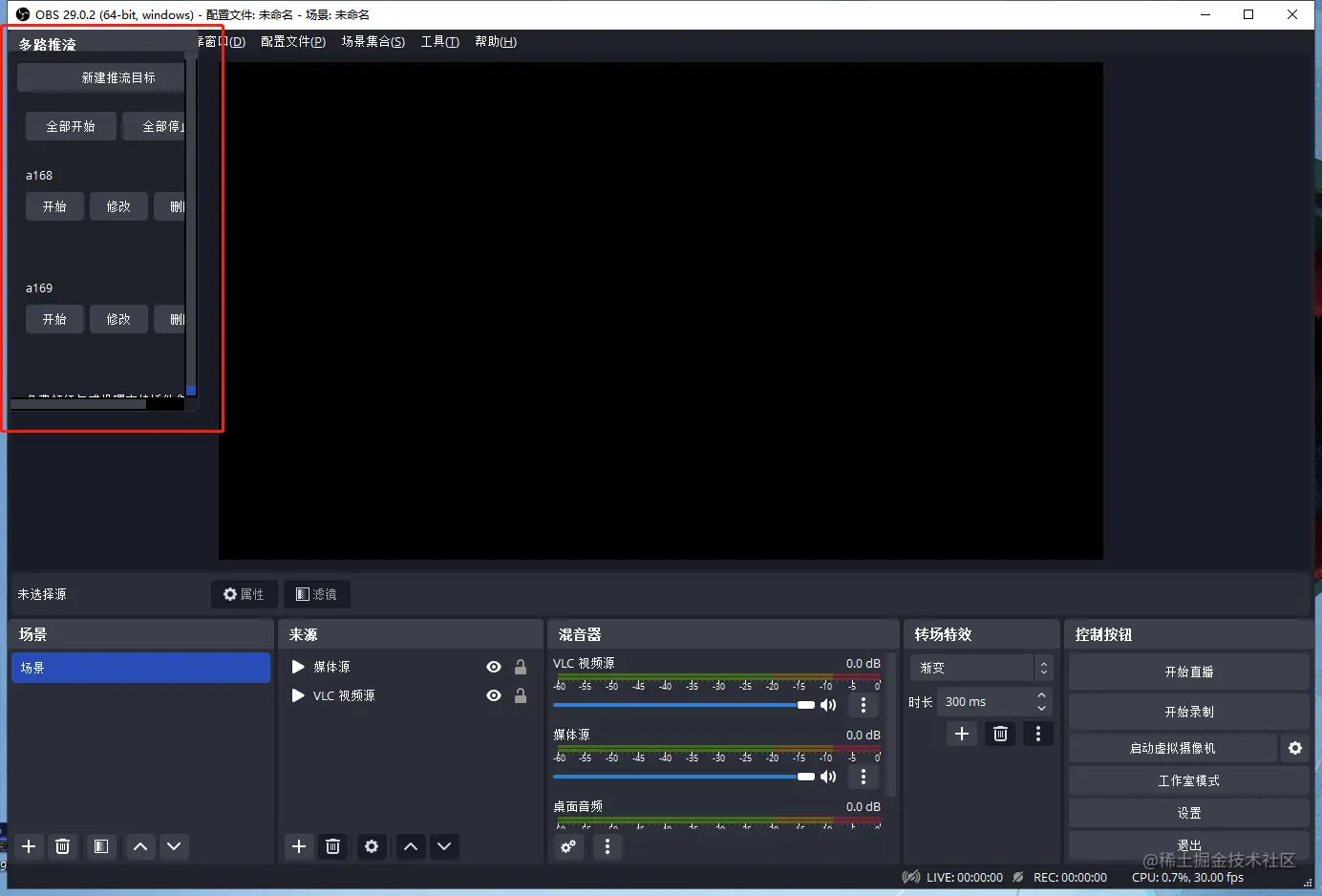Add a transition with the plus icon

(x=962, y=734)
